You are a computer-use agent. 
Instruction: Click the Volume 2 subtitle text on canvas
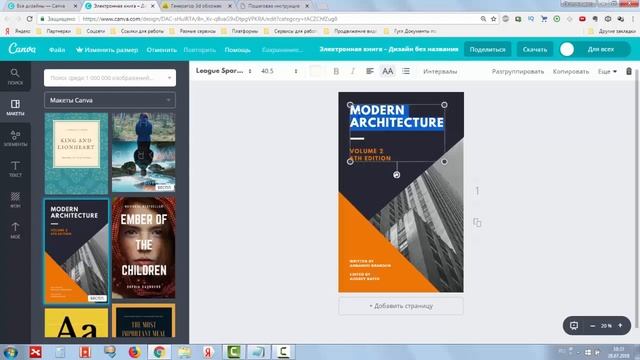click(x=370, y=154)
